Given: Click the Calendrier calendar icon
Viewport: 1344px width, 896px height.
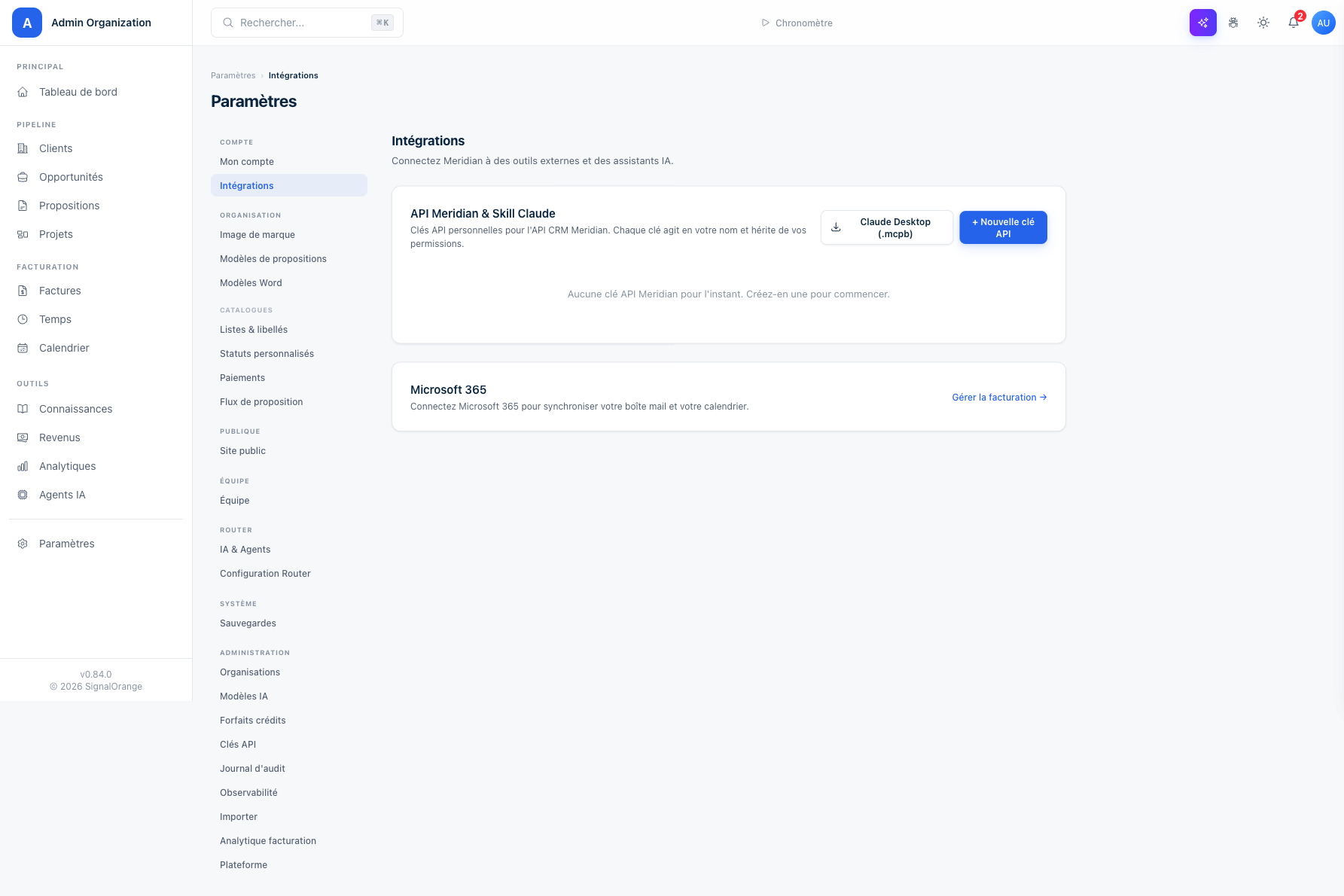Looking at the screenshot, I should click(x=23, y=348).
